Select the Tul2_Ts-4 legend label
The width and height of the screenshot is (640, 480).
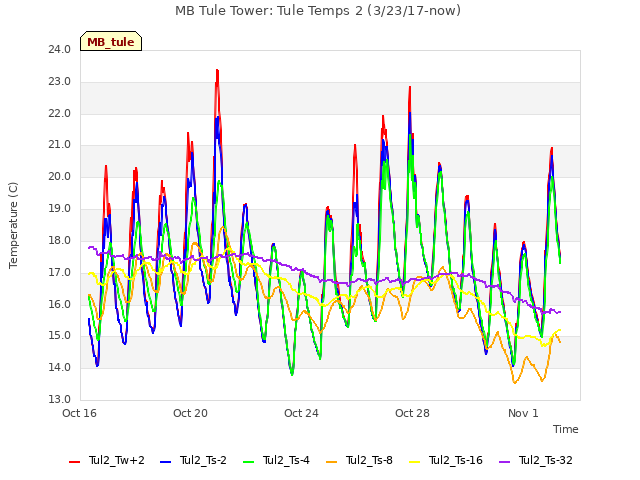pos(287,460)
